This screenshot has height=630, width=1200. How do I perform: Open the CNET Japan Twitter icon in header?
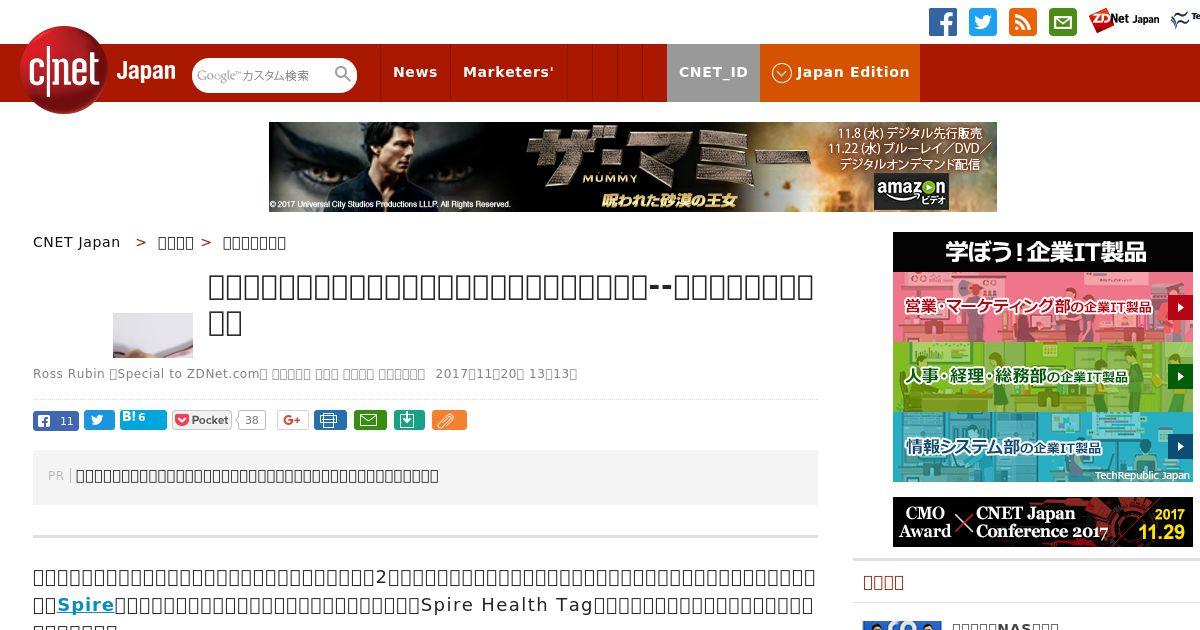click(x=983, y=22)
